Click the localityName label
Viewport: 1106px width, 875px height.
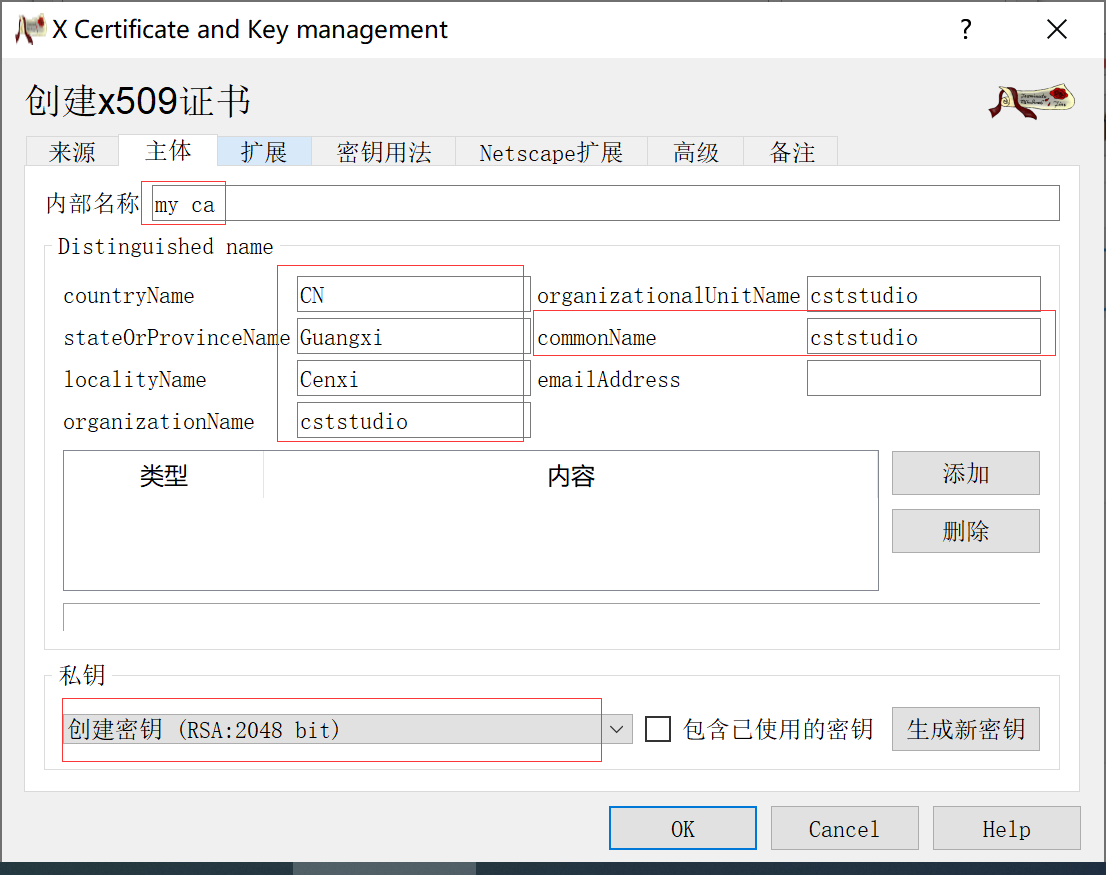click(x=135, y=380)
